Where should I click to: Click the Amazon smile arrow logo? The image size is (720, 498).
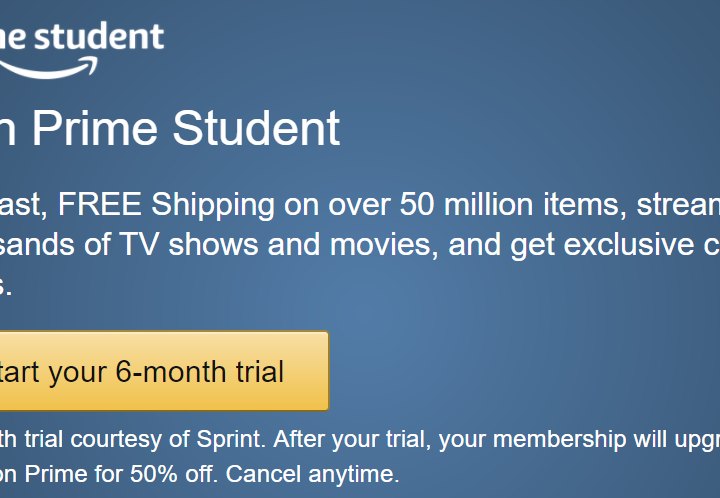pos(48,68)
